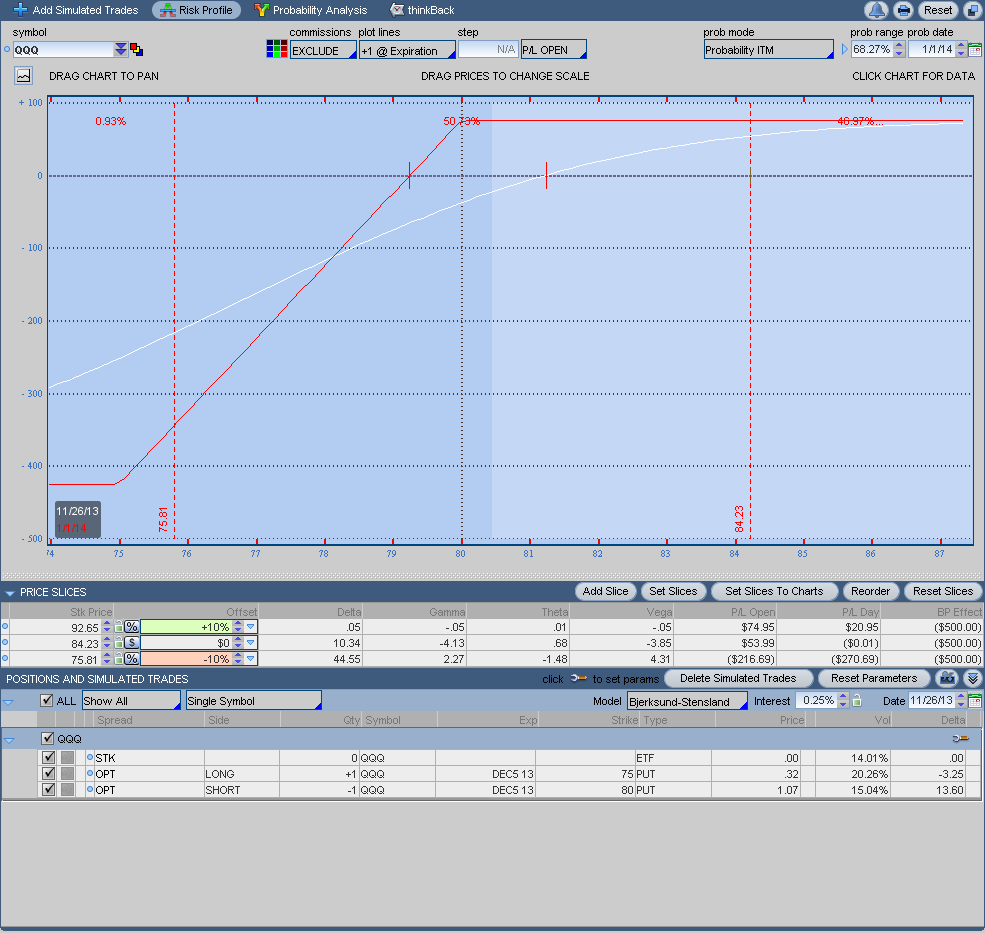The height and width of the screenshot is (933, 985).
Task: Click the Add Slice button
Action: tap(606, 591)
